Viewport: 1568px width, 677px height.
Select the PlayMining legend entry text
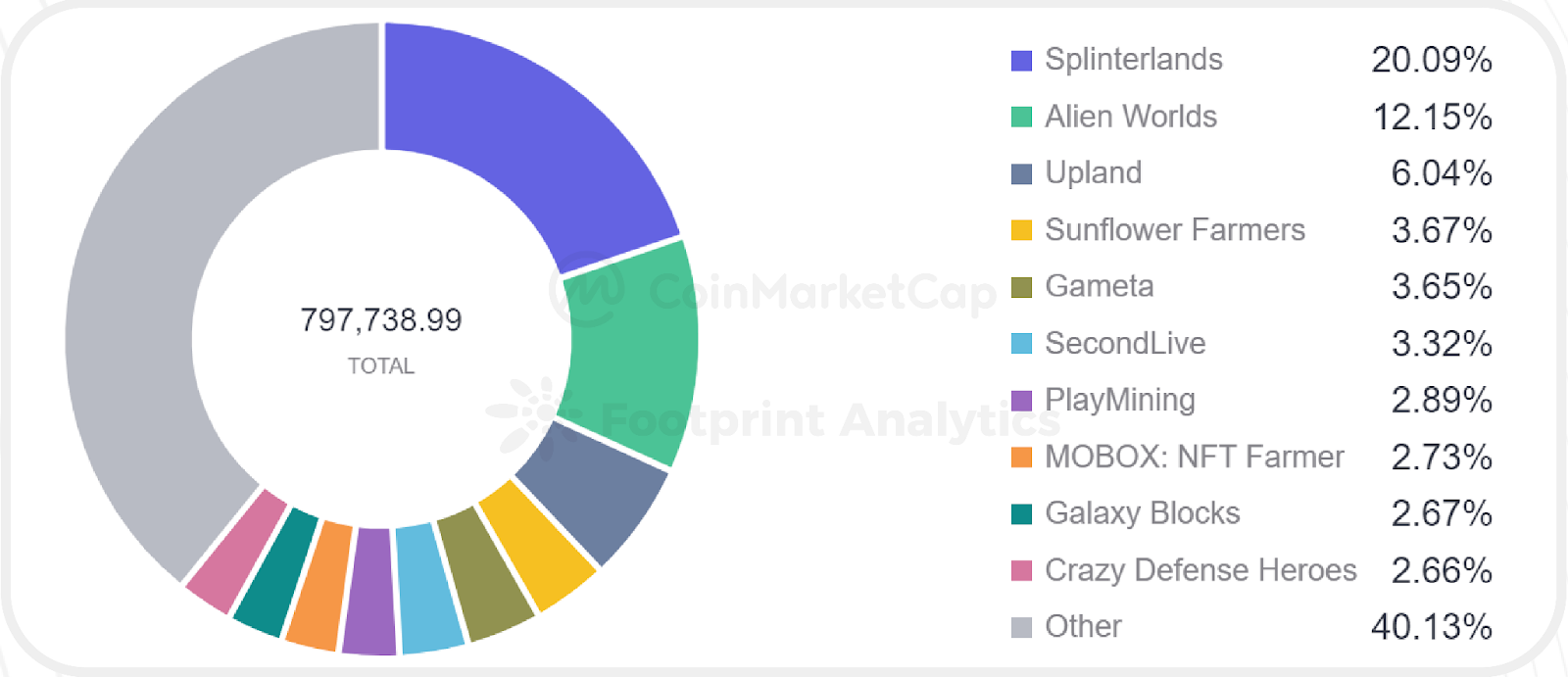(1119, 400)
